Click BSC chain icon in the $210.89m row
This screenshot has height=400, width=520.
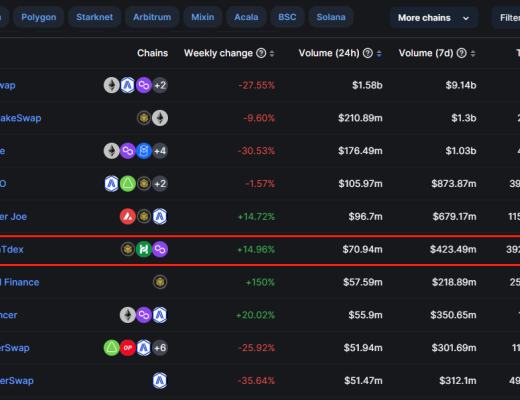[x=144, y=118]
